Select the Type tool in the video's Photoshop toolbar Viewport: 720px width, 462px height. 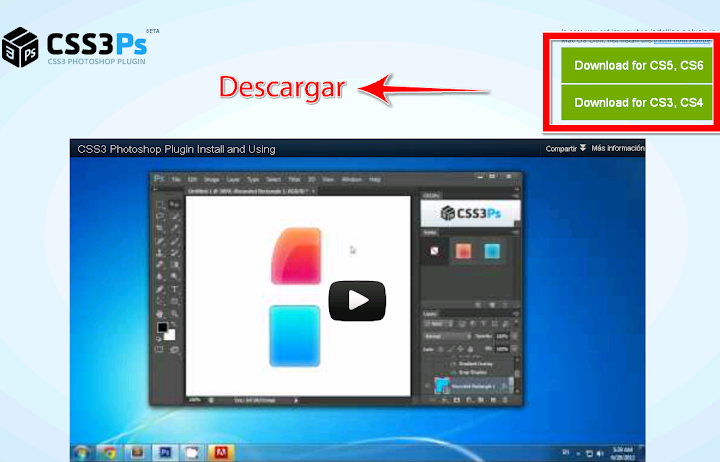point(174,289)
